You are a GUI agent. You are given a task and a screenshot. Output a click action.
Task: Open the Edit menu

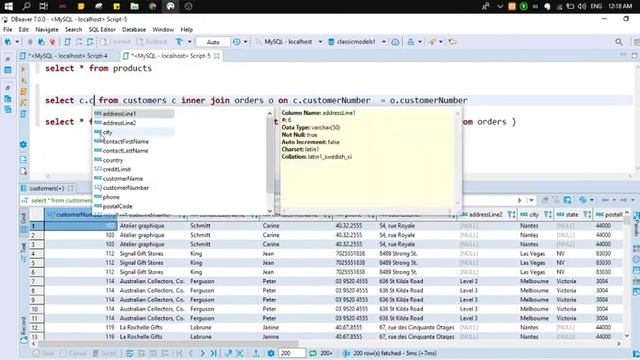(x=24, y=29)
